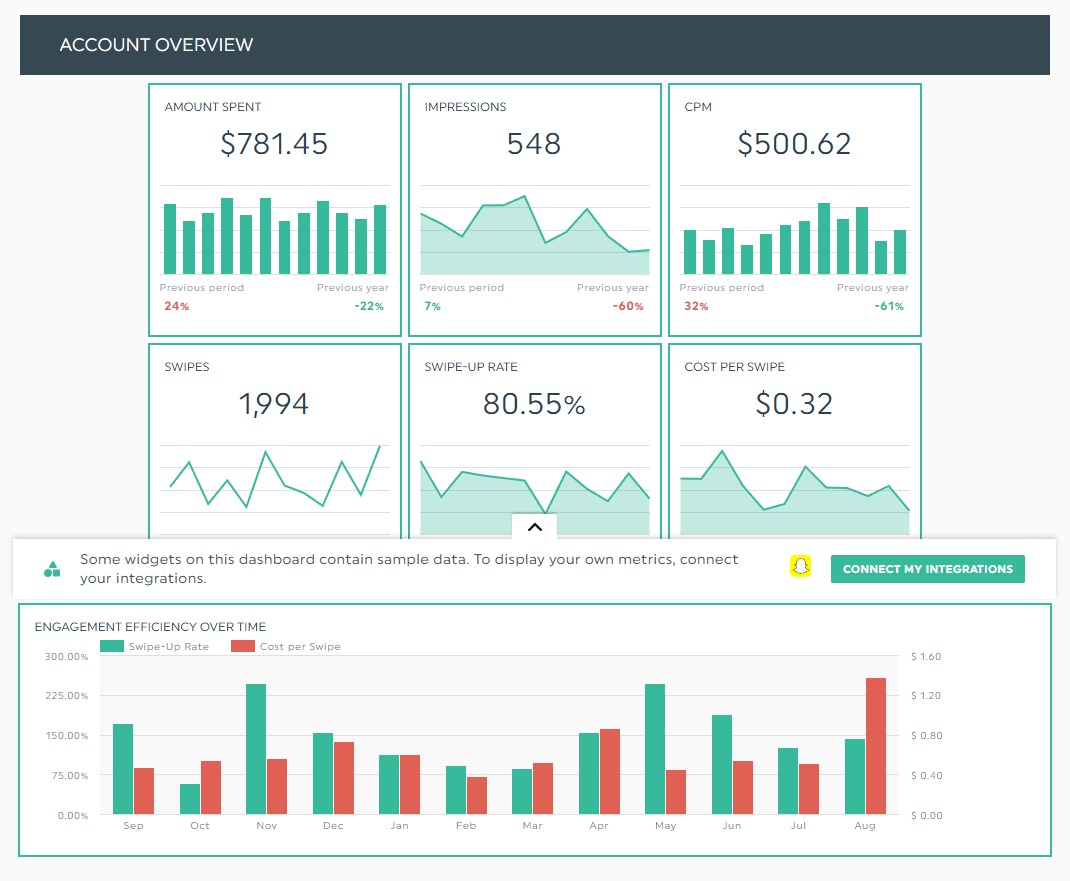
Task: Click the Account Overview header title
Action: 156,45
